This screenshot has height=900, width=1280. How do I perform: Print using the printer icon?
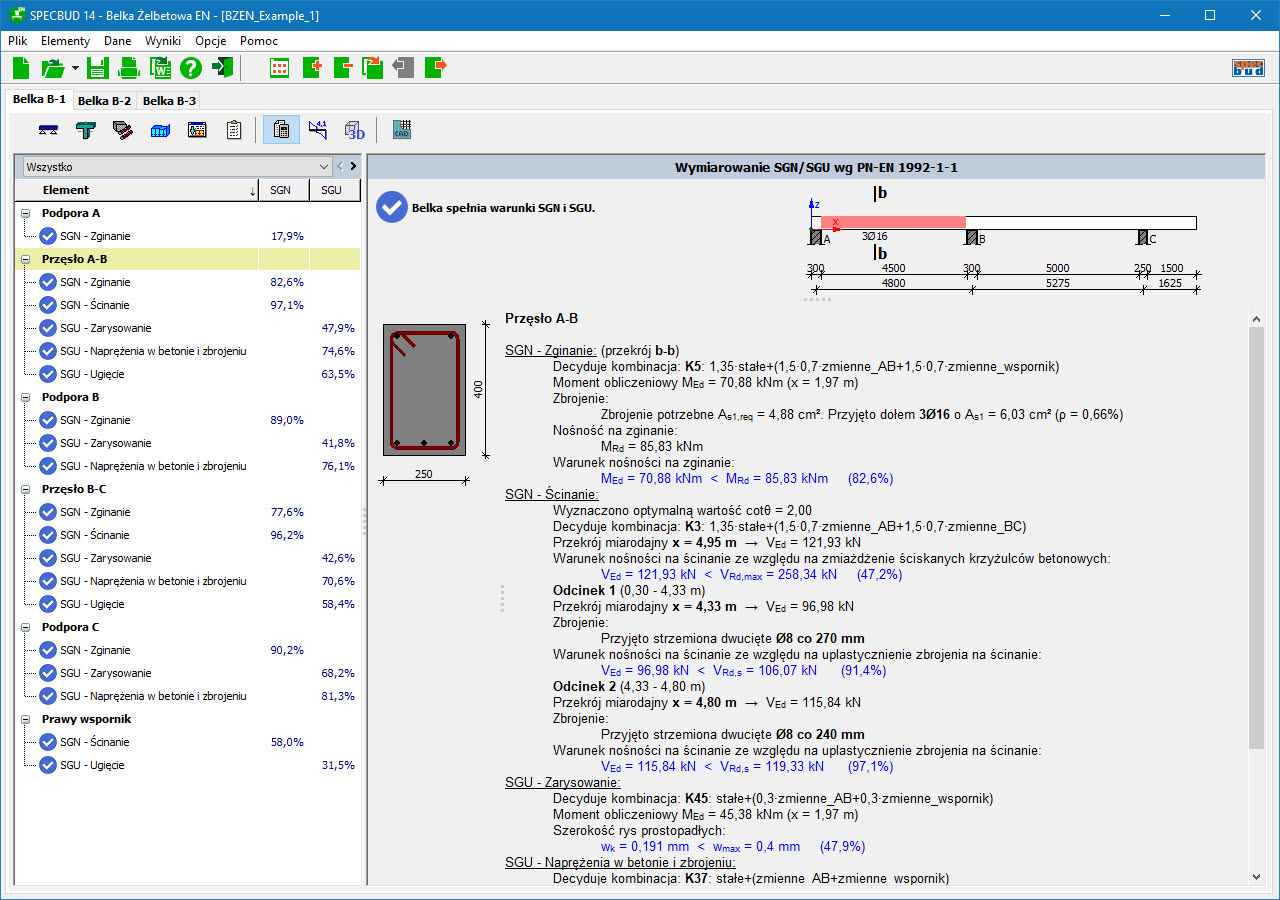pos(129,68)
